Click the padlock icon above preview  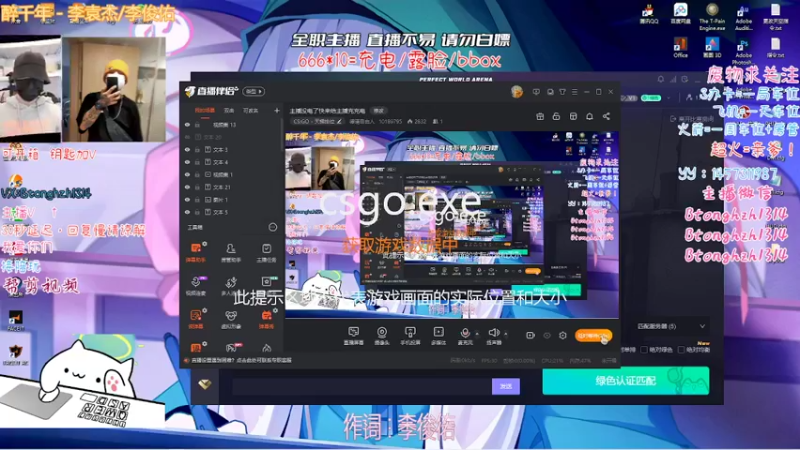tap(556, 116)
